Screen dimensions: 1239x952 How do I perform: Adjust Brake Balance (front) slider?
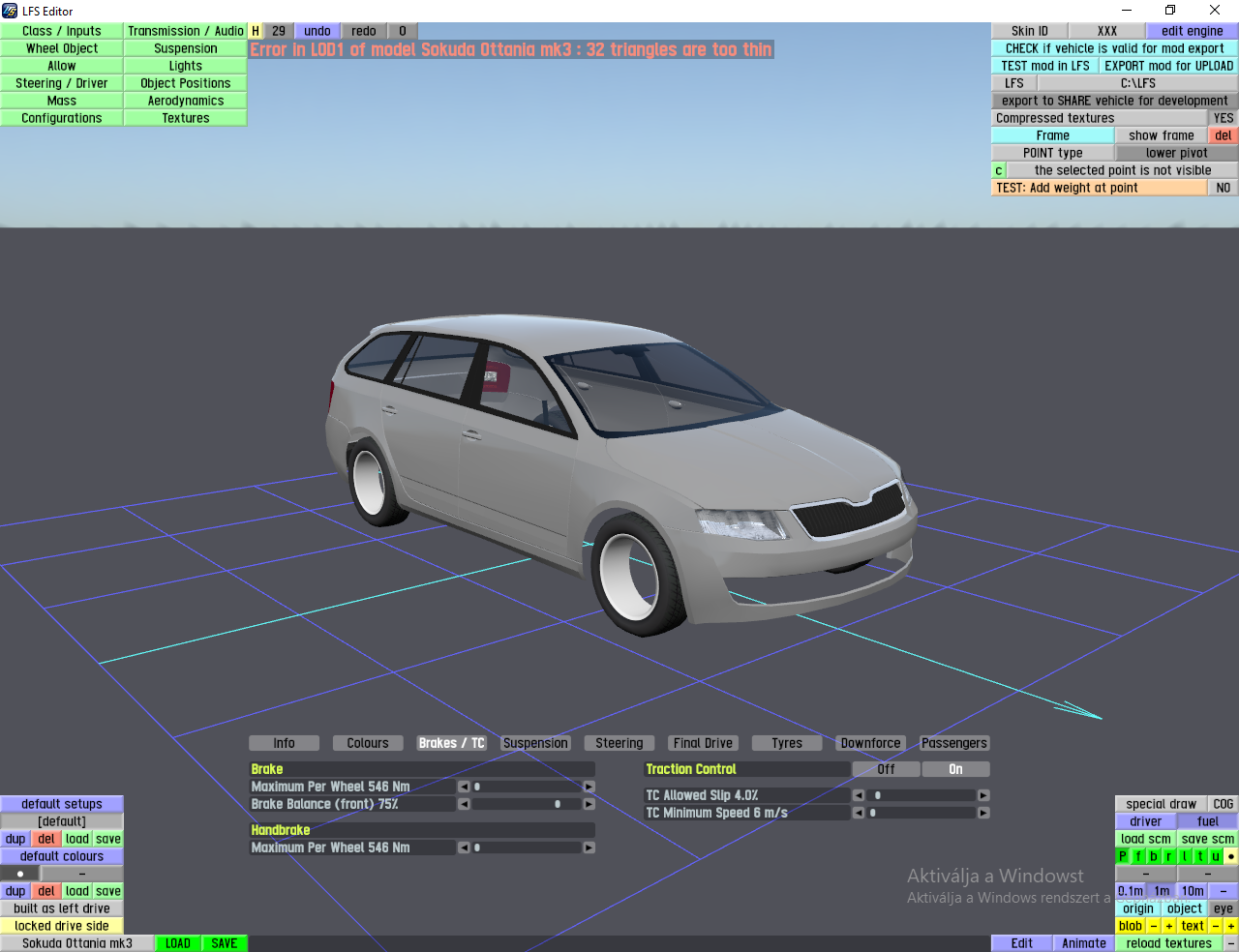[x=527, y=804]
